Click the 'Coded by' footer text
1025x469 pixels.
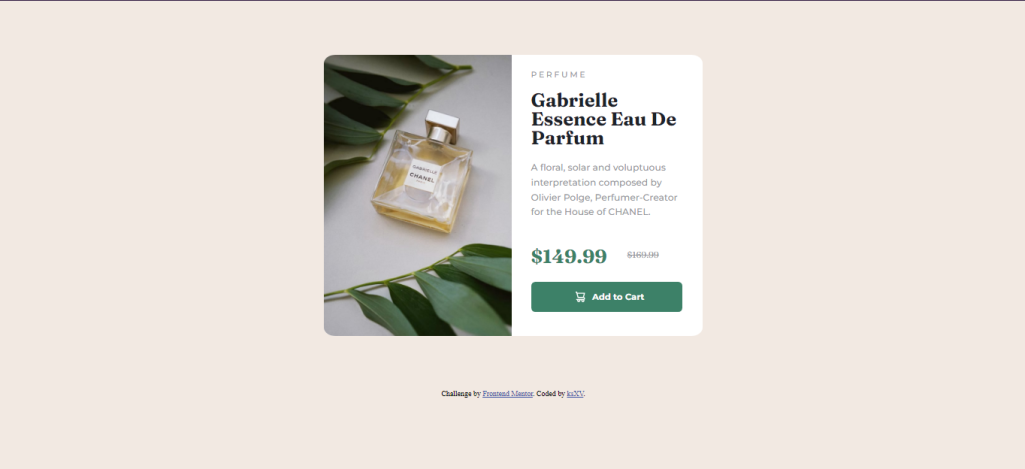click(550, 394)
